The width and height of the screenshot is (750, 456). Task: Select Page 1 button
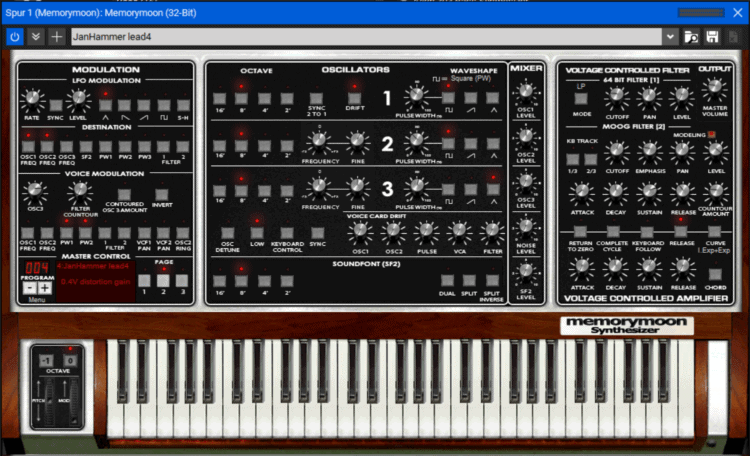click(x=144, y=280)
